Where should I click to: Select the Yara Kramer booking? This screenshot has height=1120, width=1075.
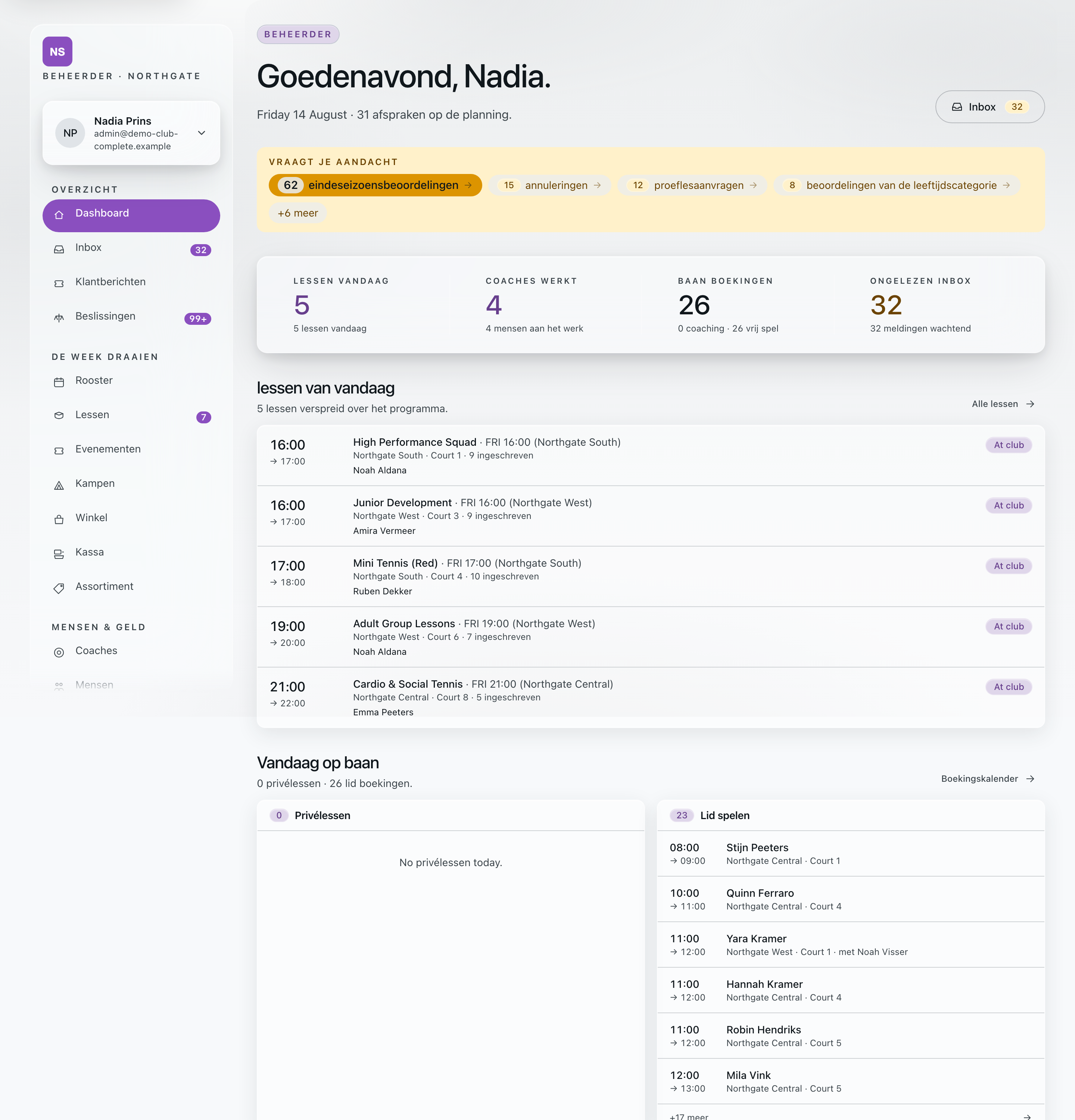851,945
